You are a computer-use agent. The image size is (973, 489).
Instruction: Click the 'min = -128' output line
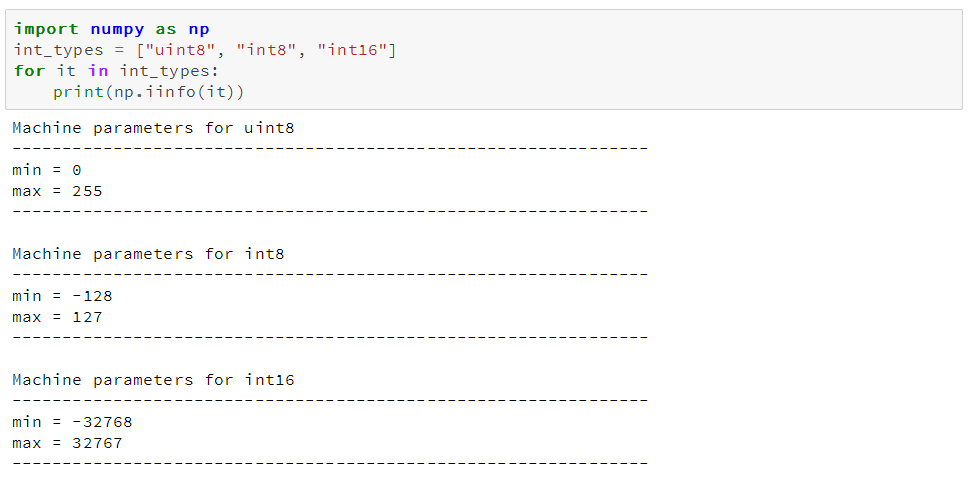point(62,296)
